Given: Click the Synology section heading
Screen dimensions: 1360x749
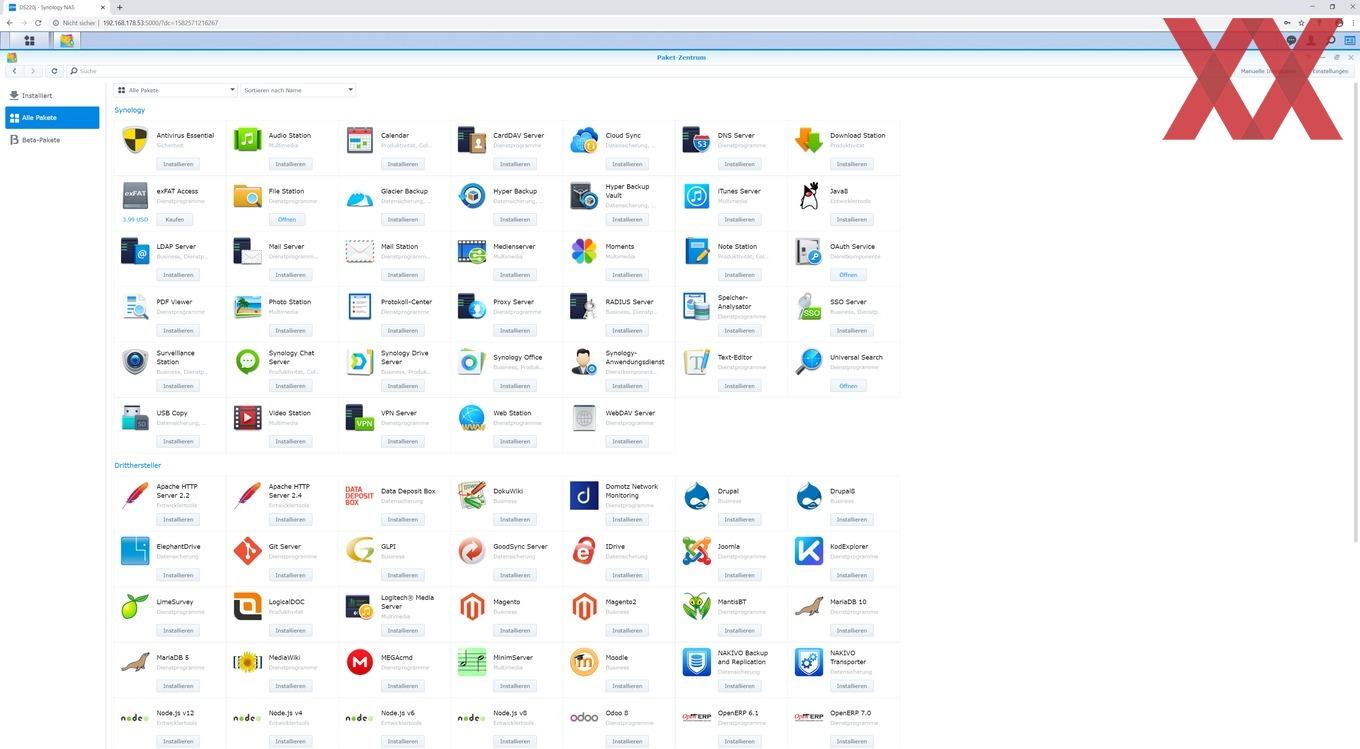Looking at the screenshot, I should (130, 110).
